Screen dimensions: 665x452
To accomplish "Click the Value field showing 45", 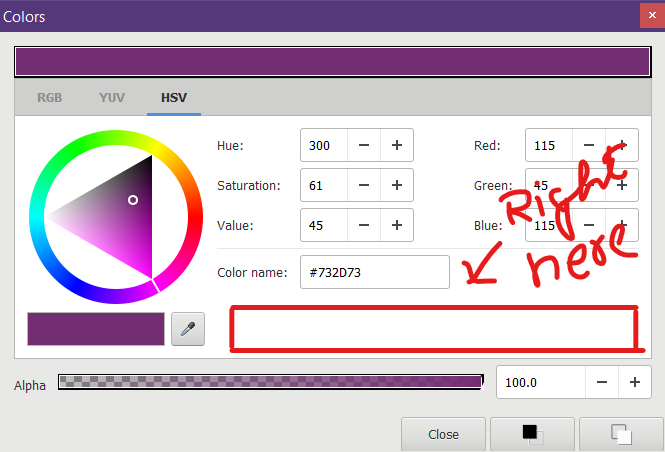I will pos(324,225).
